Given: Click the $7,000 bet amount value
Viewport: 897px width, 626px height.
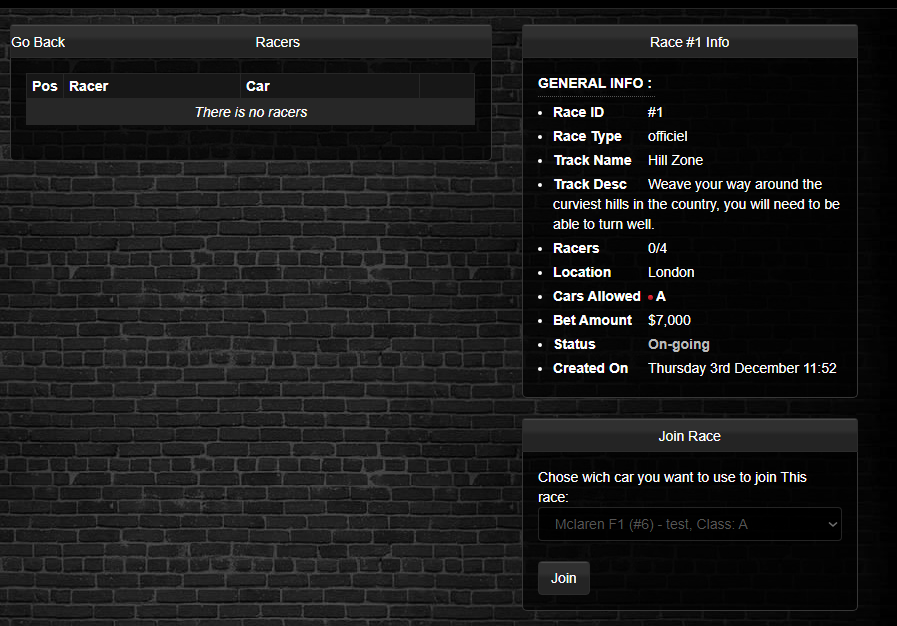Looking at the screenshot, I should click(669, 320).
